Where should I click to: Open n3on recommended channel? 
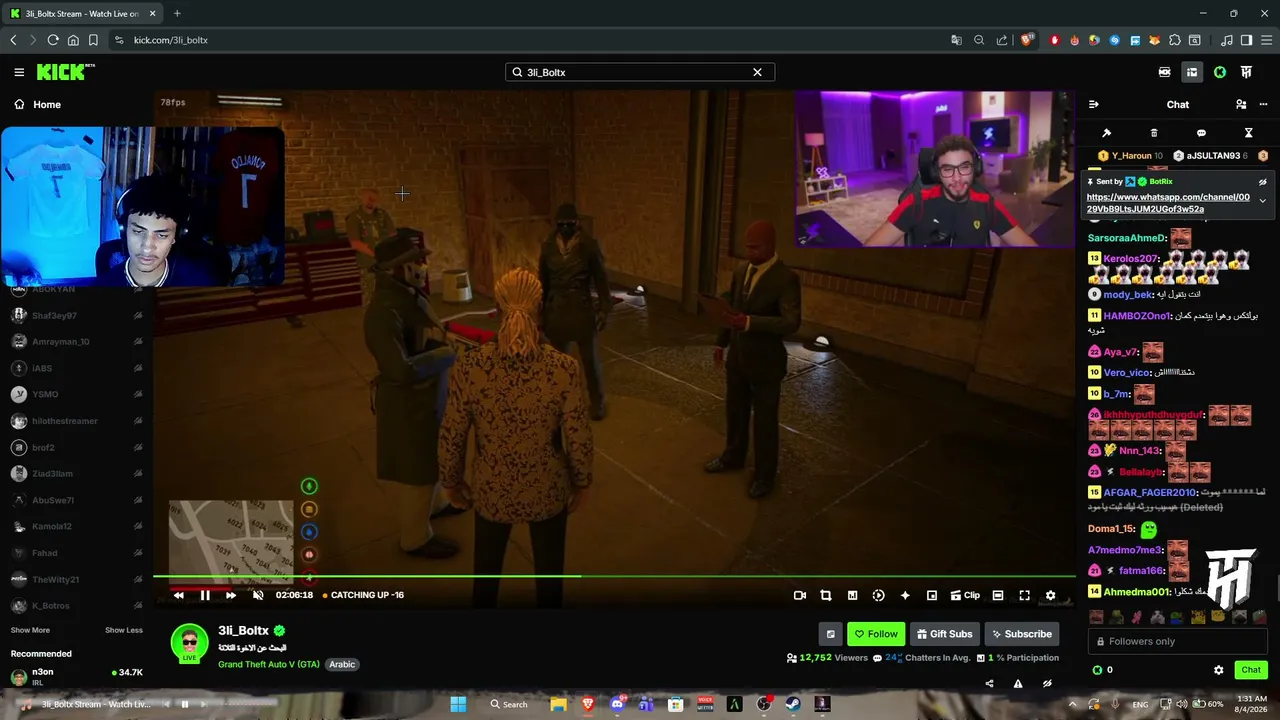[77, 676]
